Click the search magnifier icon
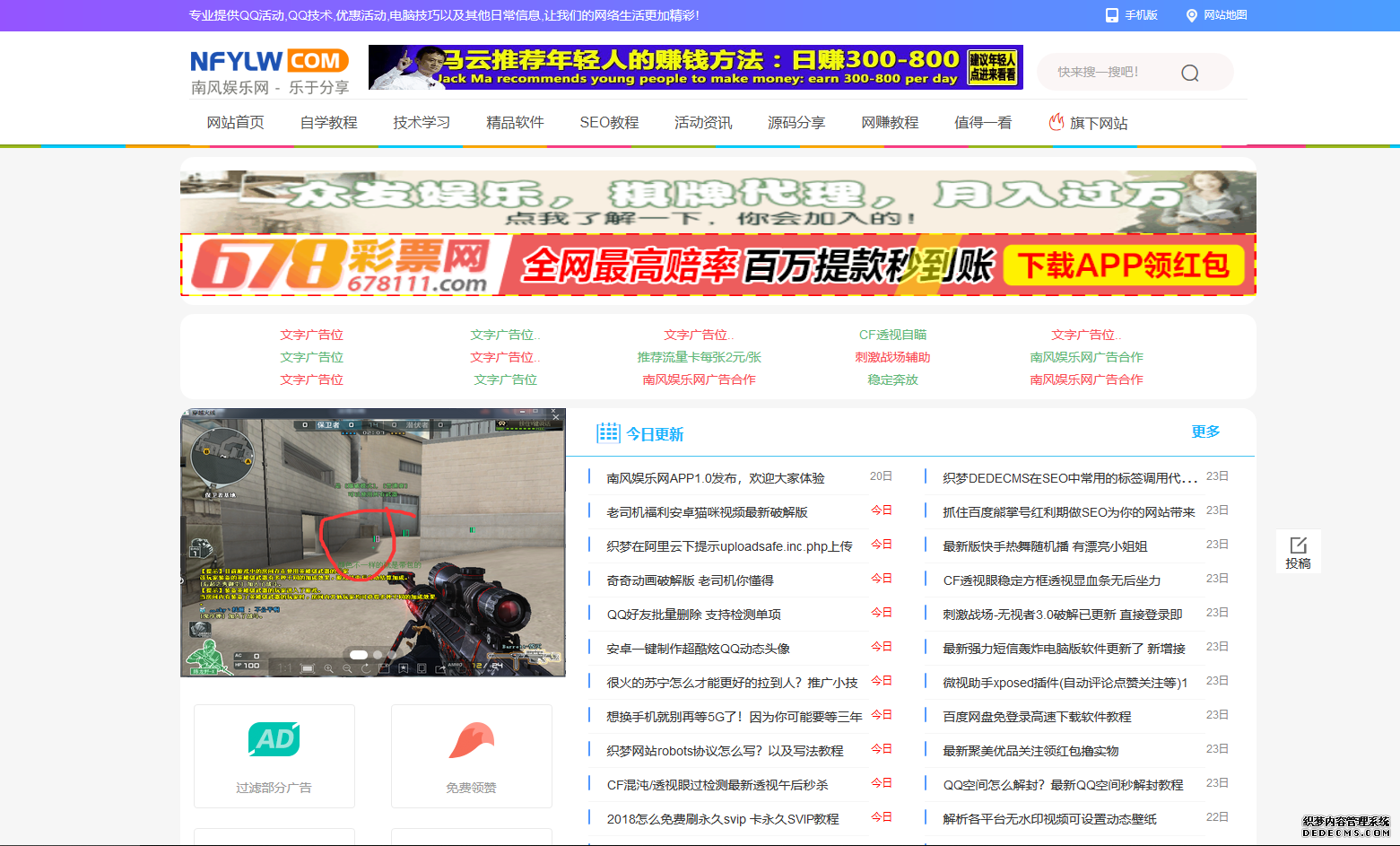This screenshot has width=1400, height=846. pyautogui.click(x=1189, y=73)
